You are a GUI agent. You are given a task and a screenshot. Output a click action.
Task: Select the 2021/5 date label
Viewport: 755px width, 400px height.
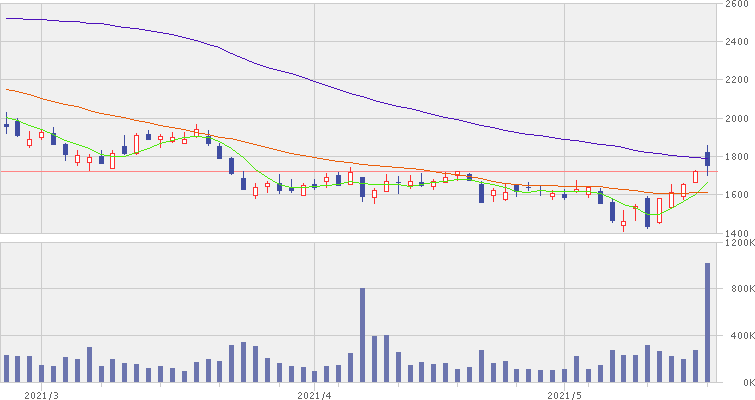pos(565,394)
